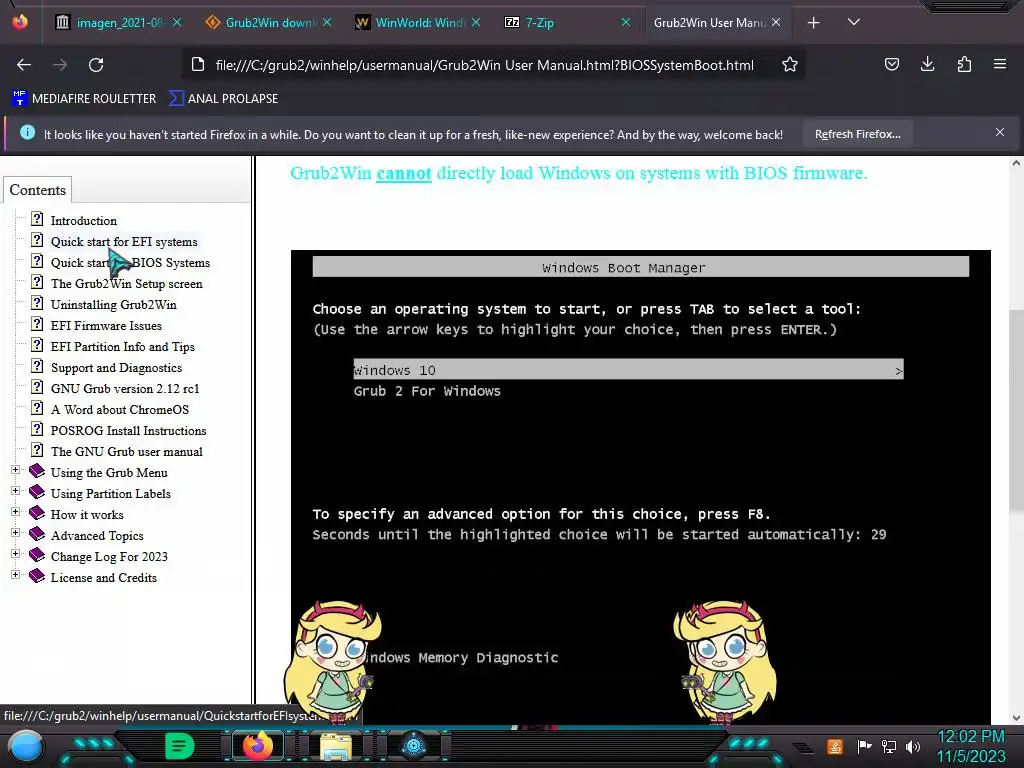Open Quick start for EFI systems

(x=124, y=242)
